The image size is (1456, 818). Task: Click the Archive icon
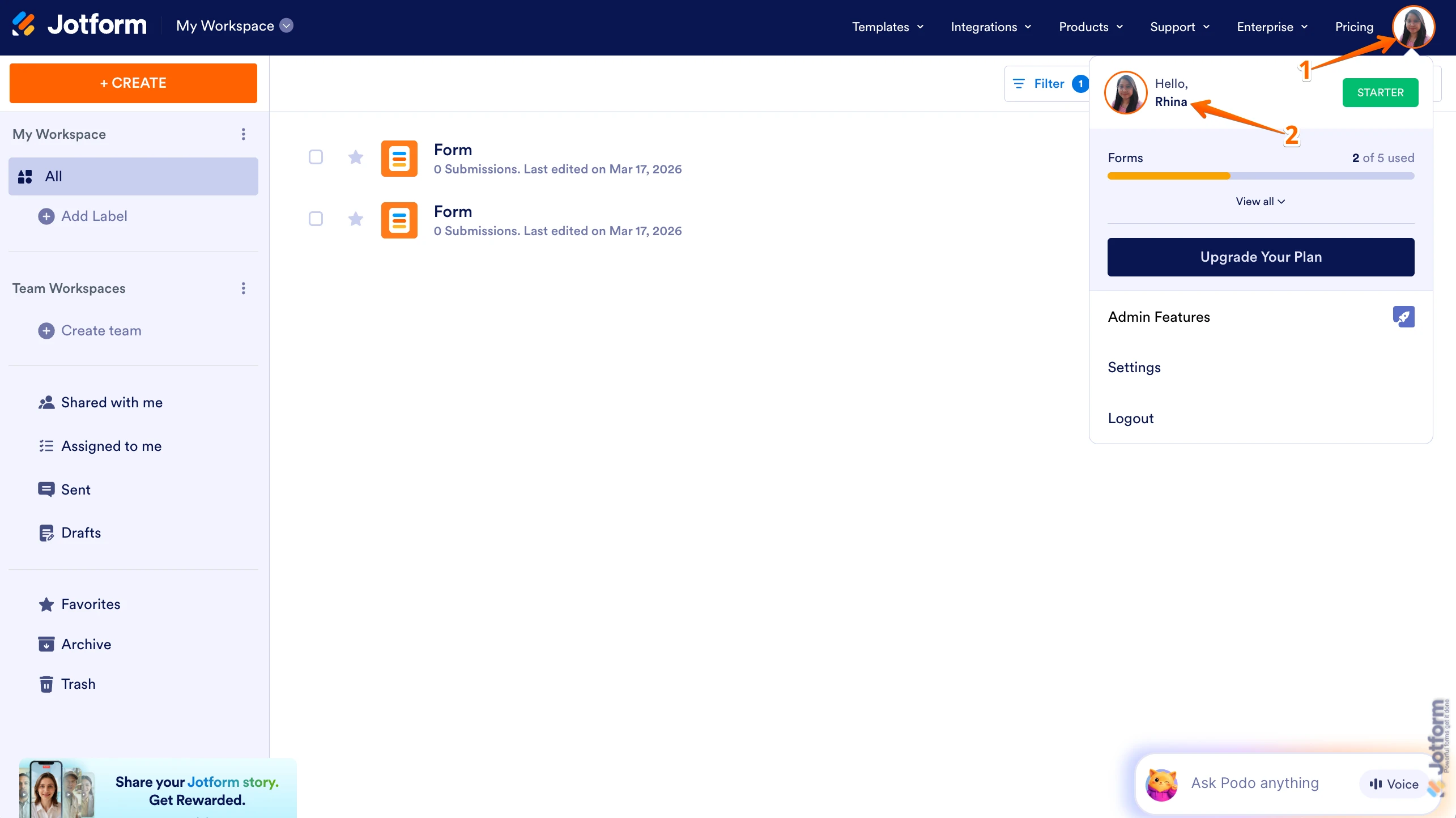46,644
